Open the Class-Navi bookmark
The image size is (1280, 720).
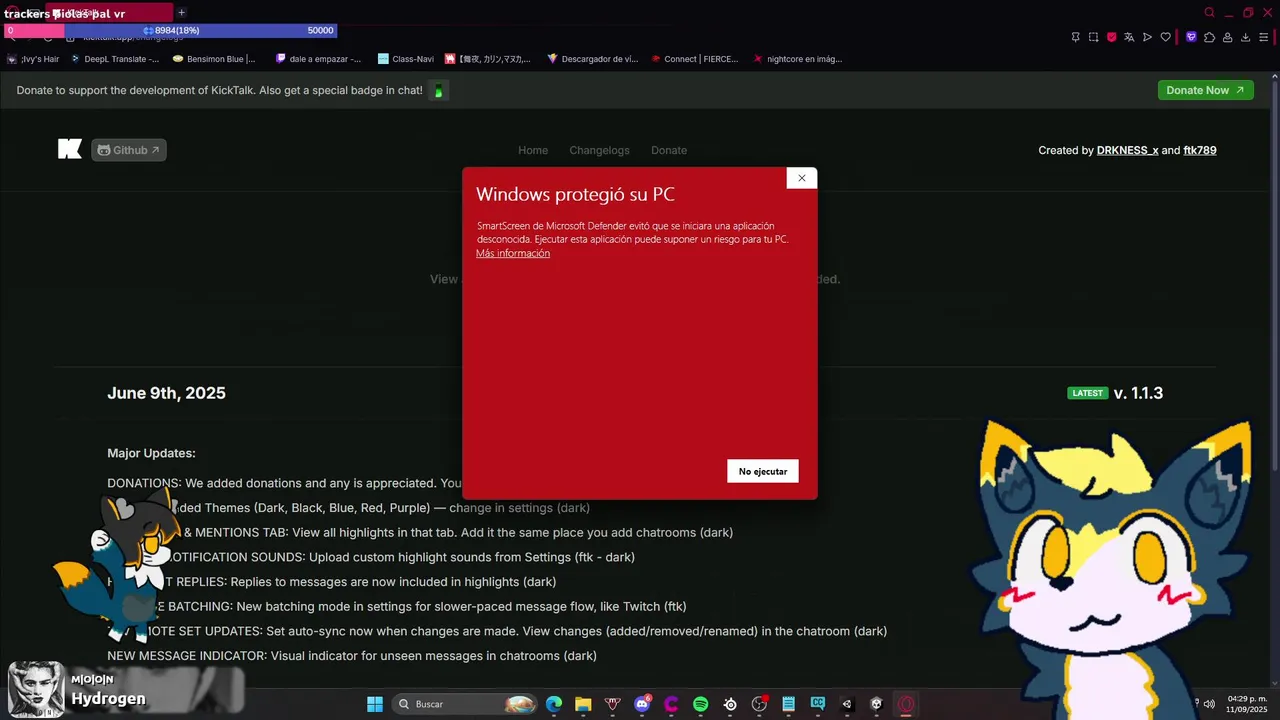point(406,59)
